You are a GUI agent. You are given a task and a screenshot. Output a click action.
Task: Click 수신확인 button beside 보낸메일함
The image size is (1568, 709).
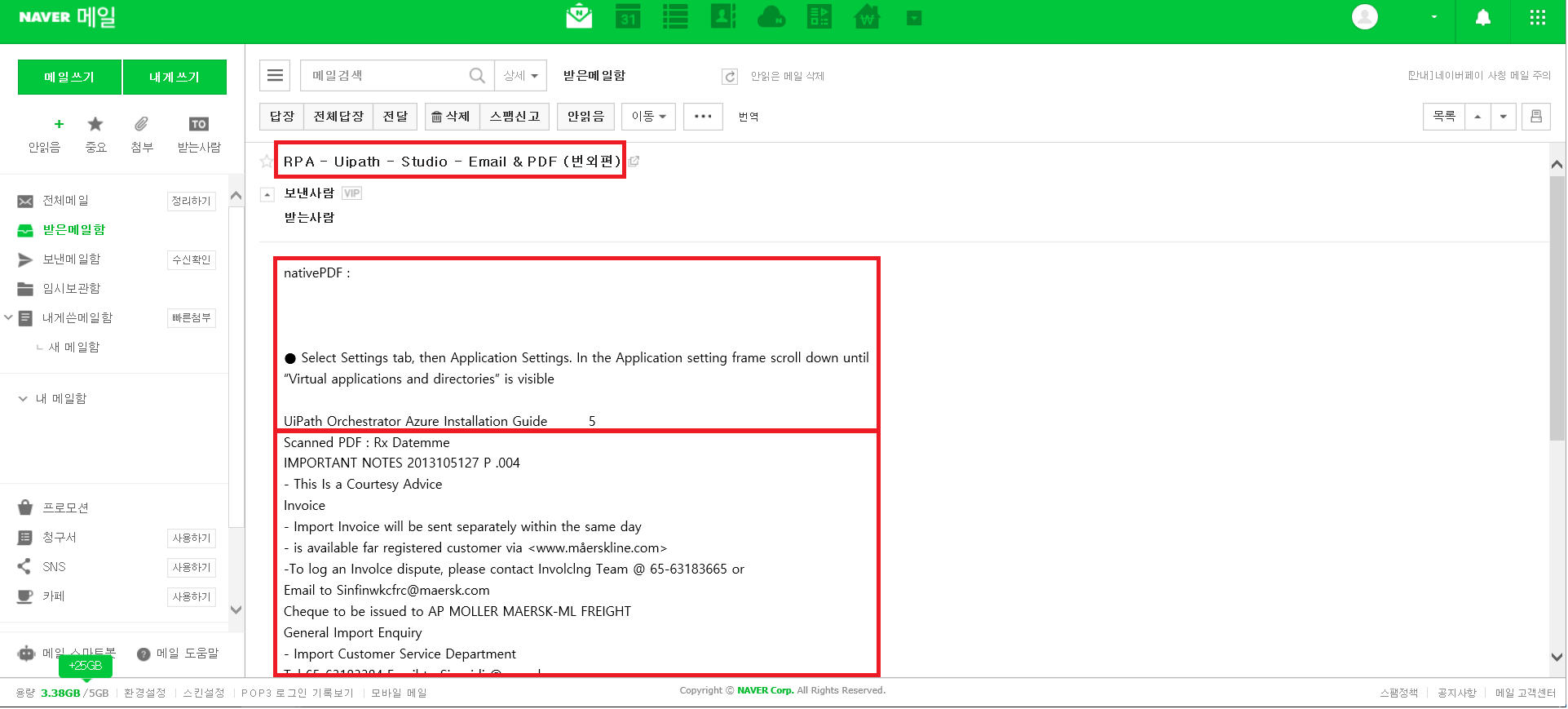click(192, 259)
